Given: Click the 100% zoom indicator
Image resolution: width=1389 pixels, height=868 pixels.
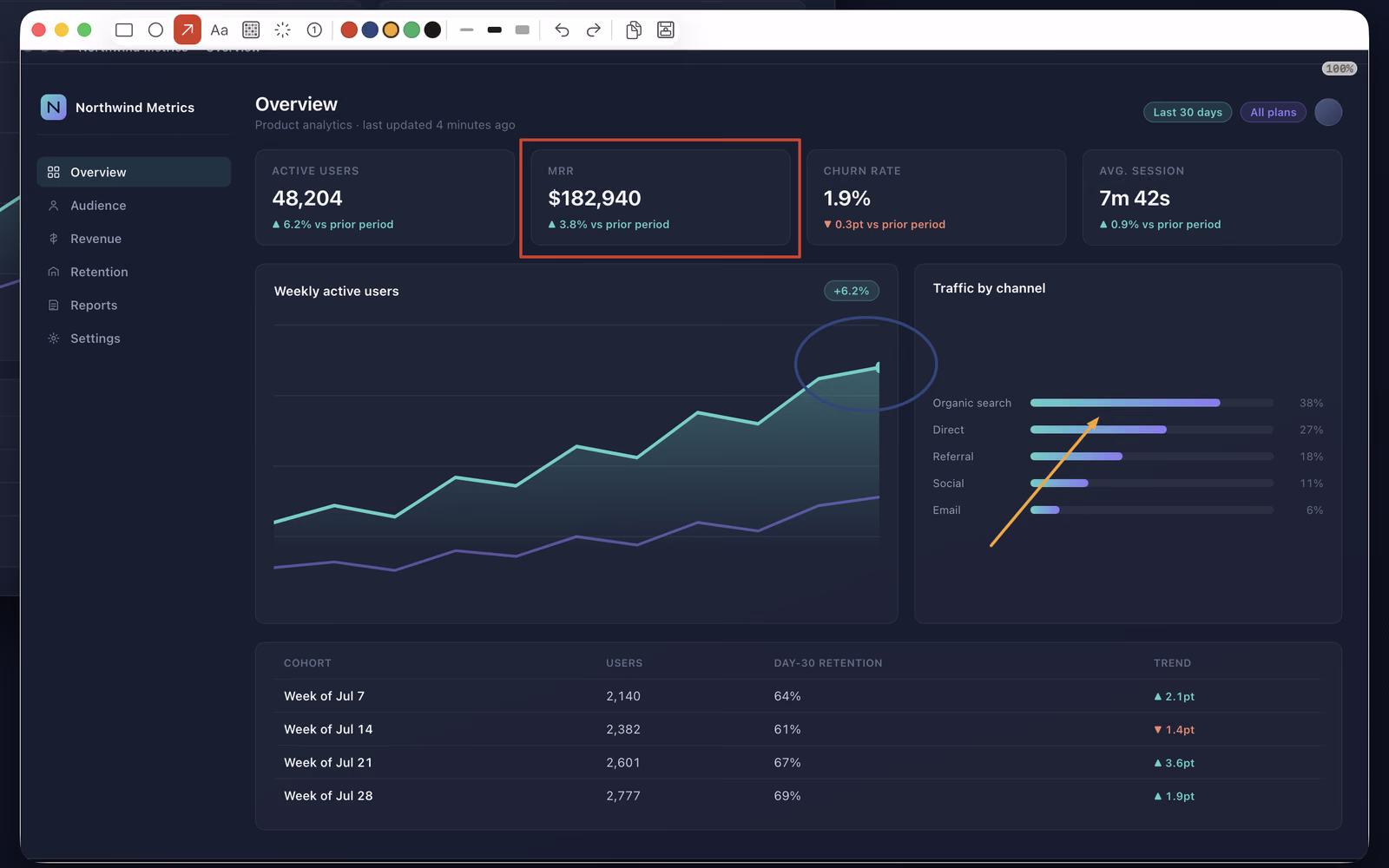Looking at the screenshot, I should 1340,69.
